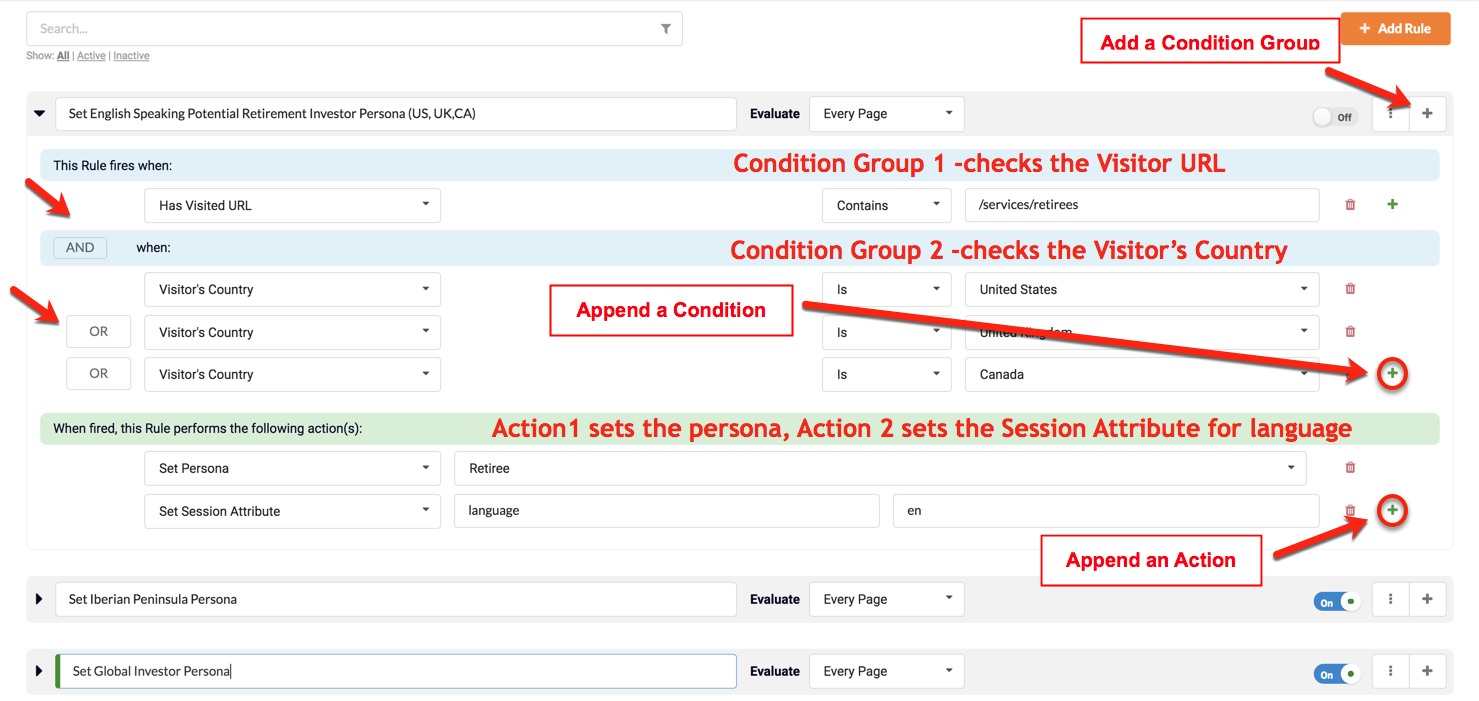Show only Inactive rules

(x=131, y=56)
